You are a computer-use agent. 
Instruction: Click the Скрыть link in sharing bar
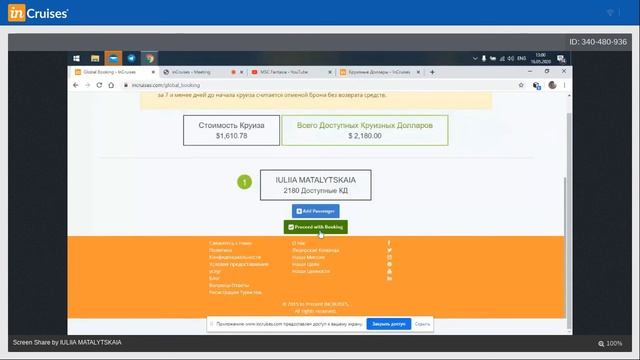click(x=422, y=324)
